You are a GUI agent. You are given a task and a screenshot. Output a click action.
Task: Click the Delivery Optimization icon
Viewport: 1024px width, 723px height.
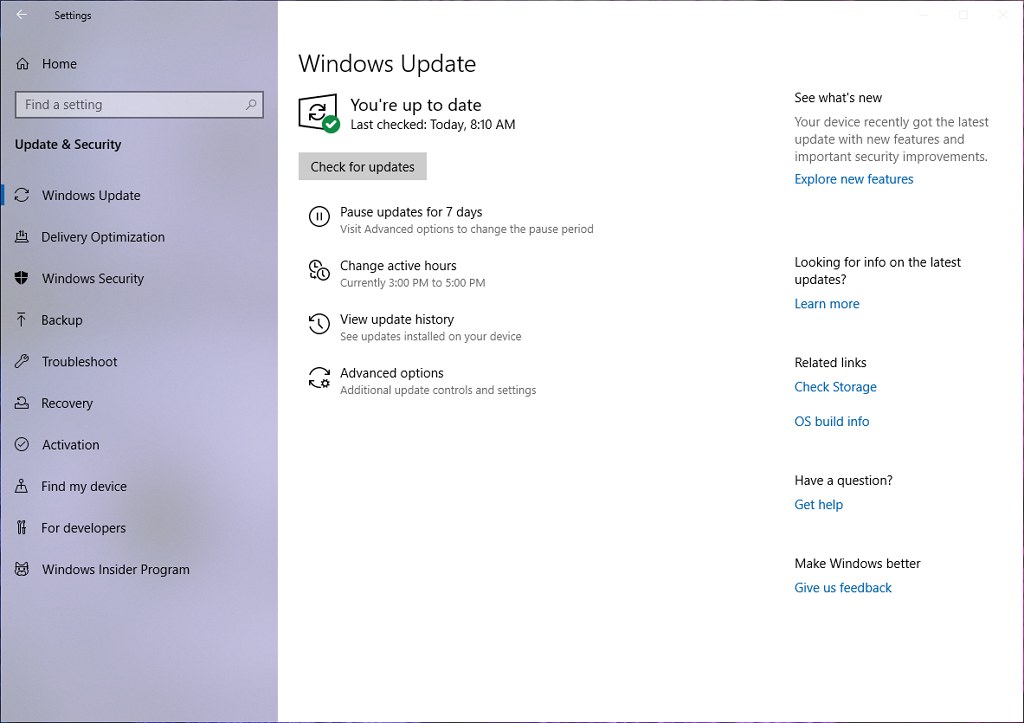pyautogui.click(x=22, y=236)
